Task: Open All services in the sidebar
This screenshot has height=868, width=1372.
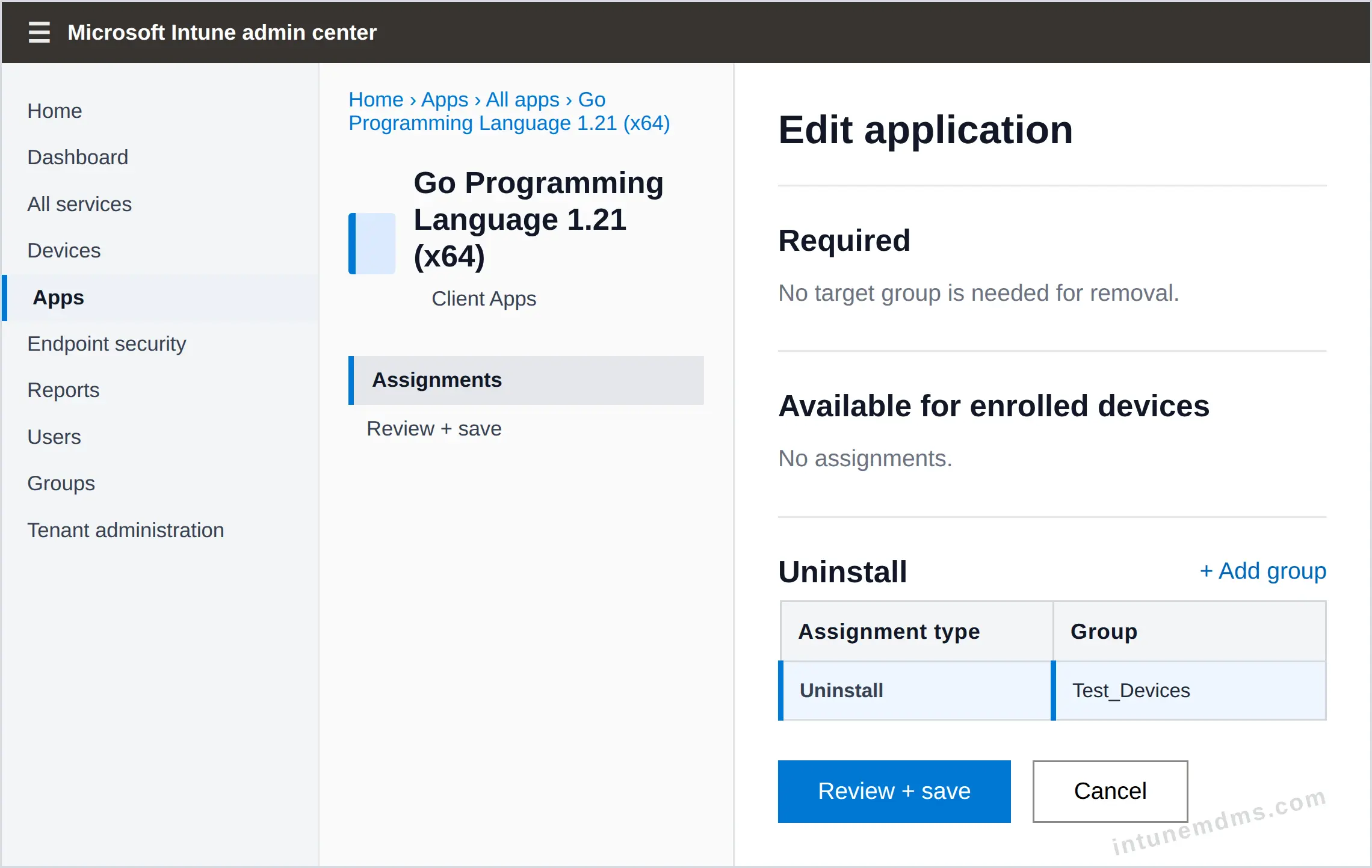Action: pyautogui.click(x=79, y=204)
